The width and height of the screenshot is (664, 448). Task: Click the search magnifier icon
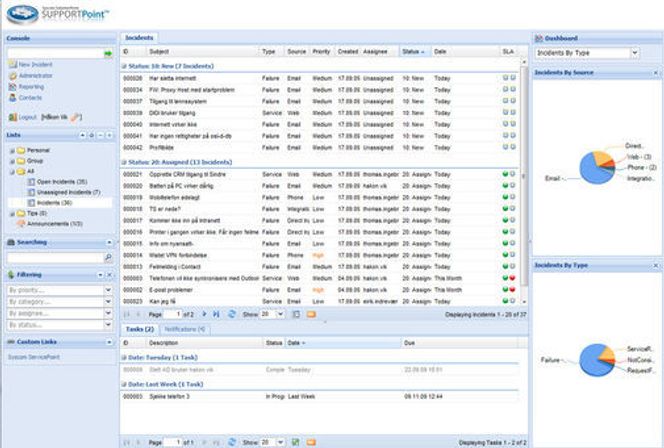(x=107, y=257)
